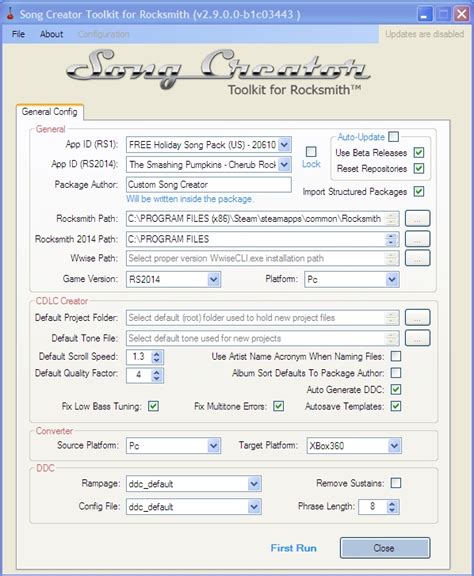Image resolution: width=474 pixels, height=576 pixels.
Task: Disable Auto Generate DDC
Action: pyautogui.click(x=396, y=389)
